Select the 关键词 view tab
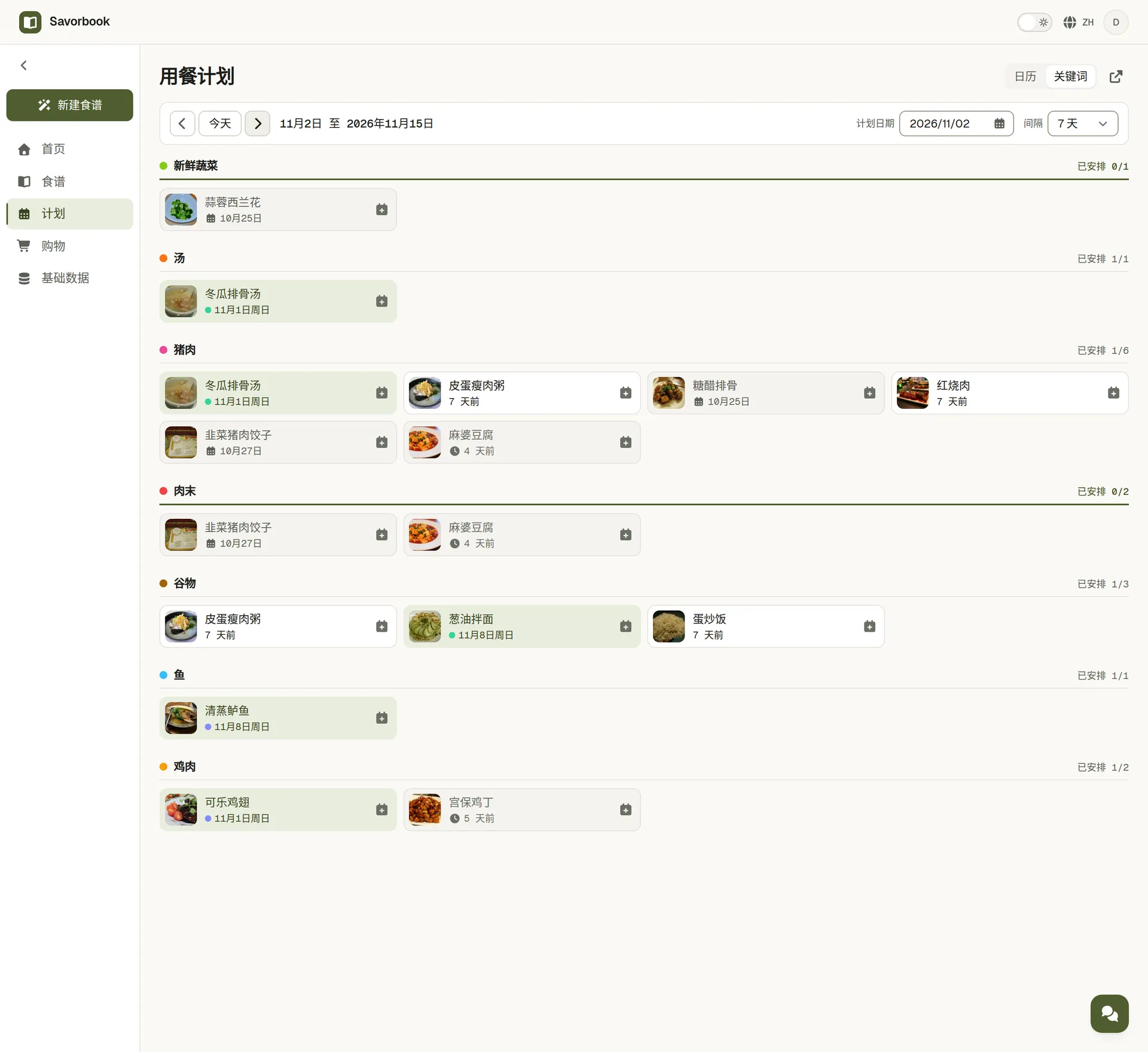 click(x=1070, y=77)
